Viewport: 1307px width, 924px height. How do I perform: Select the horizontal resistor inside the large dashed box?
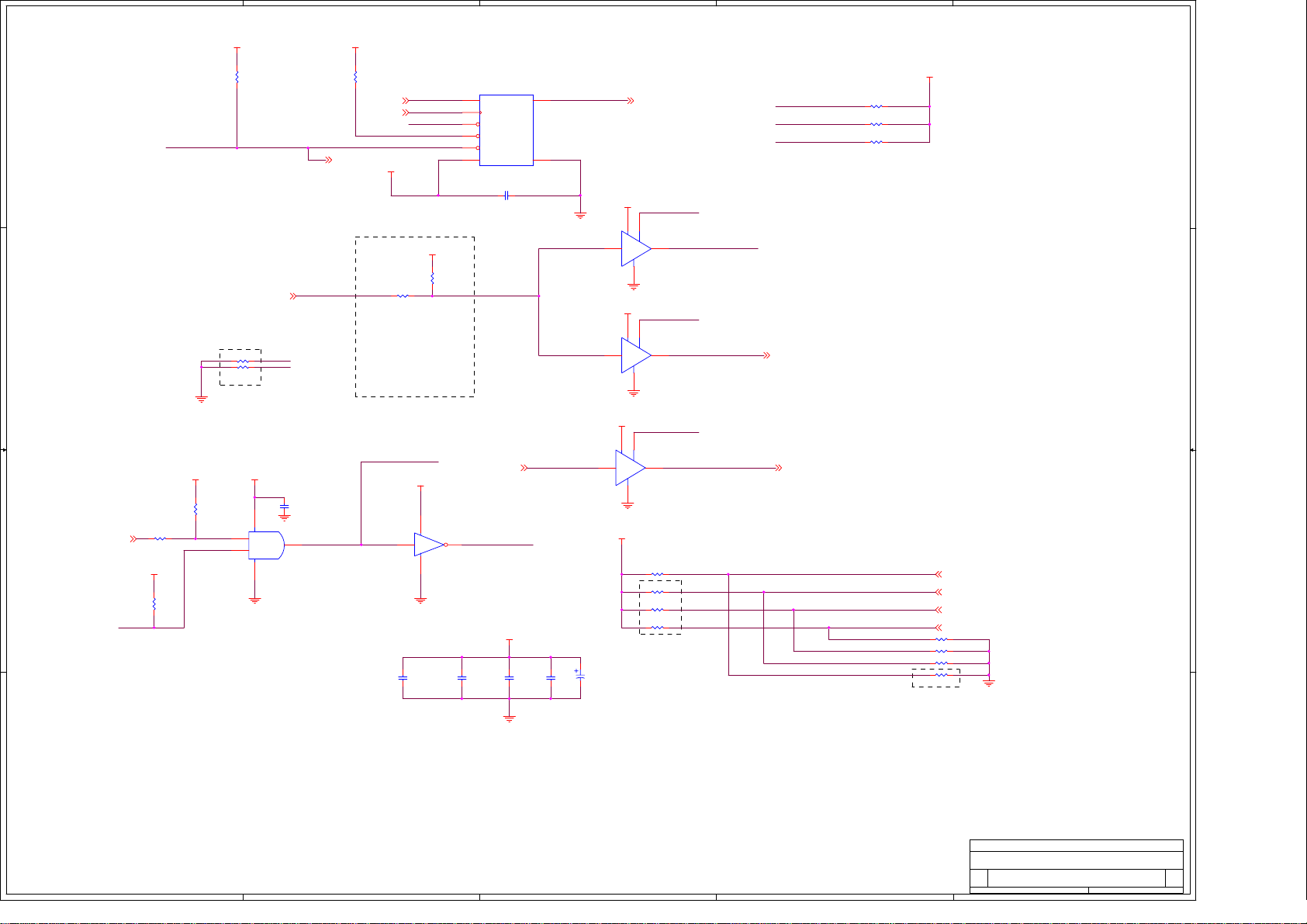click(403, 296)
